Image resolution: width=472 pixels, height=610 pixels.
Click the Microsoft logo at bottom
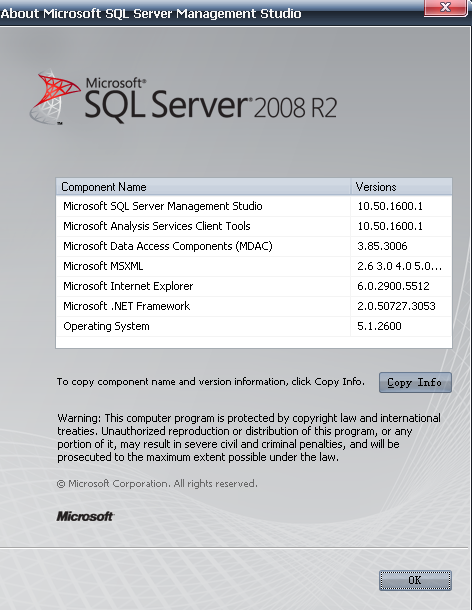click(x=85, y=516)
